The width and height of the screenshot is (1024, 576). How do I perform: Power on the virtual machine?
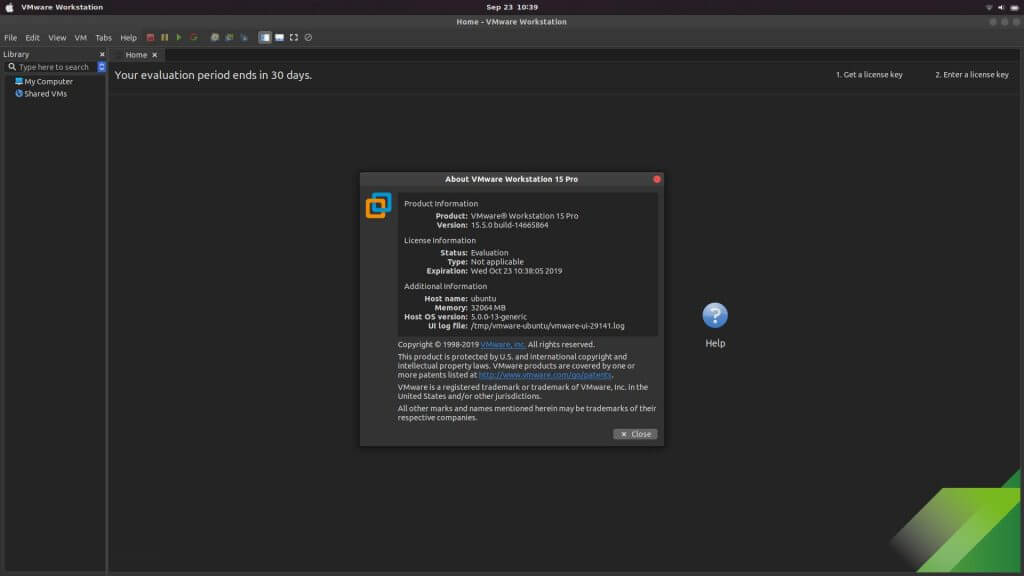180,37
